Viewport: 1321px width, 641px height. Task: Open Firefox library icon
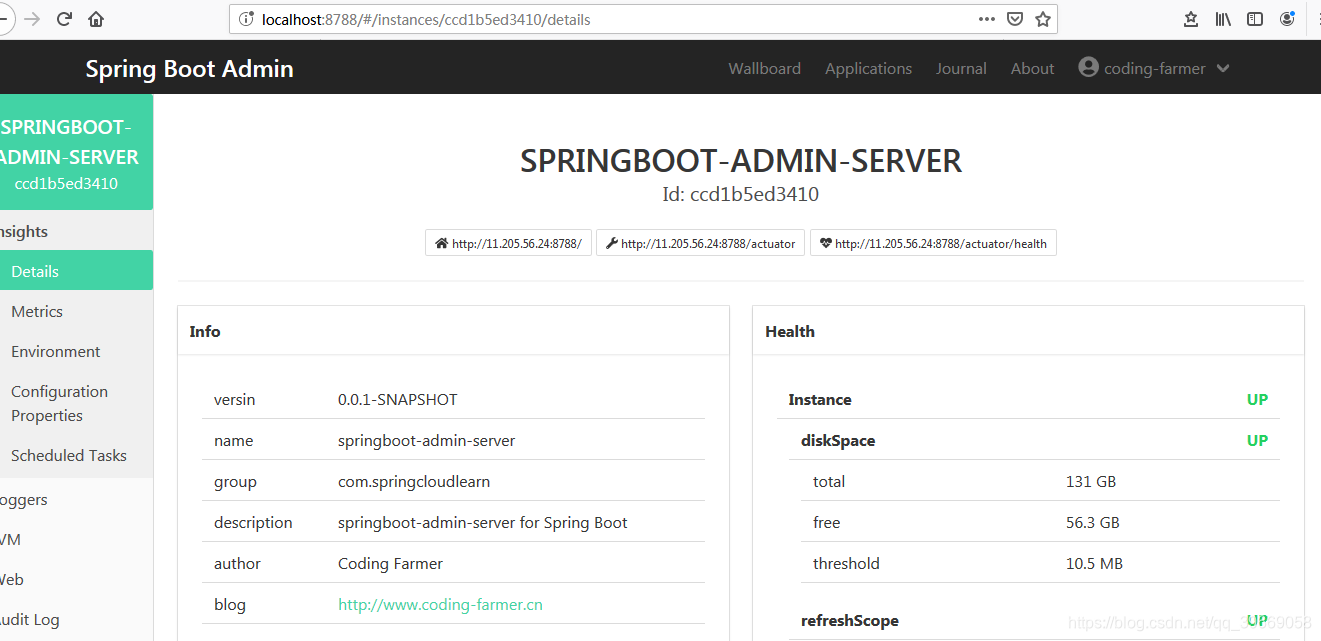click(1223, 19)
